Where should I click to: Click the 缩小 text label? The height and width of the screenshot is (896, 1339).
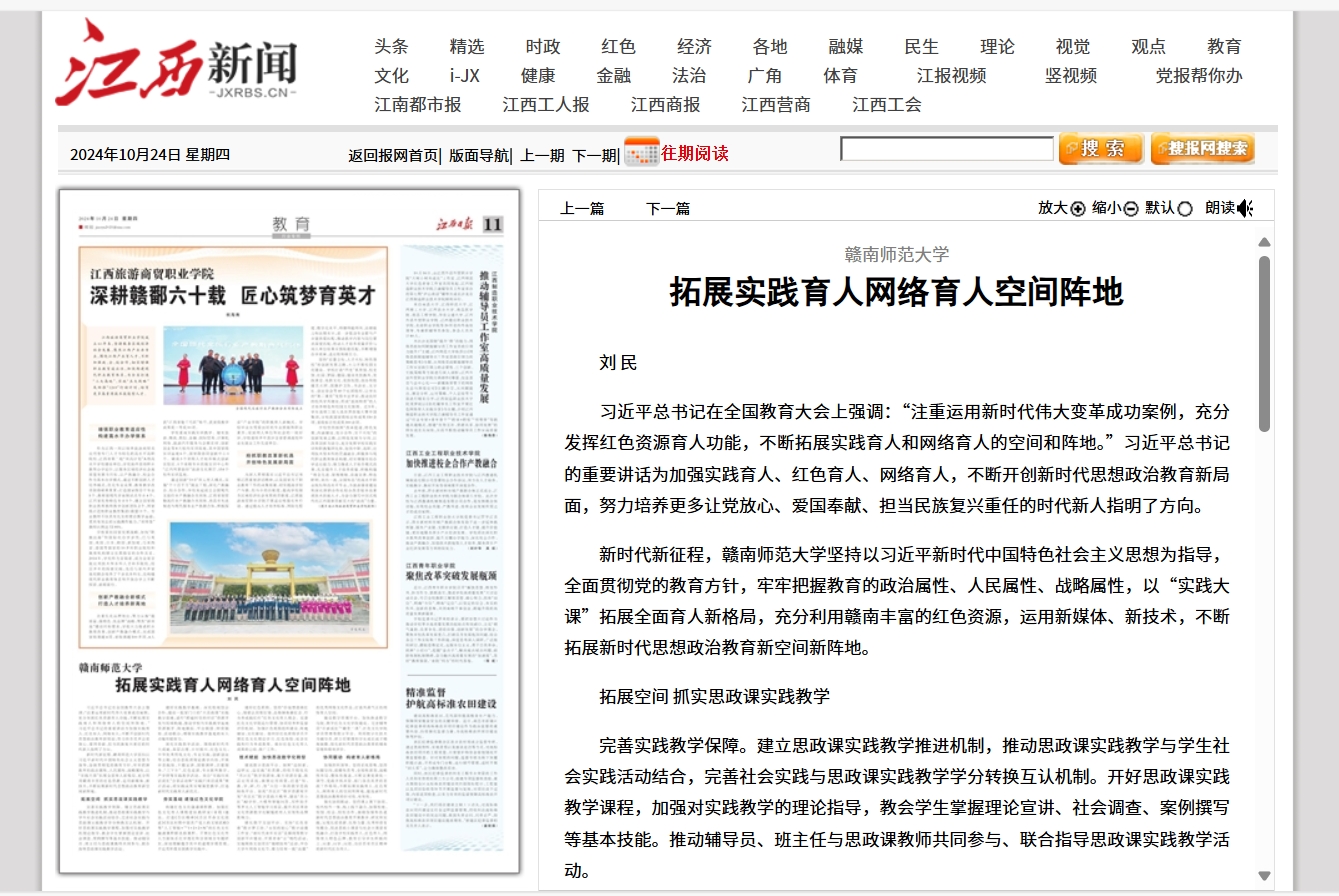[1107, 208]
